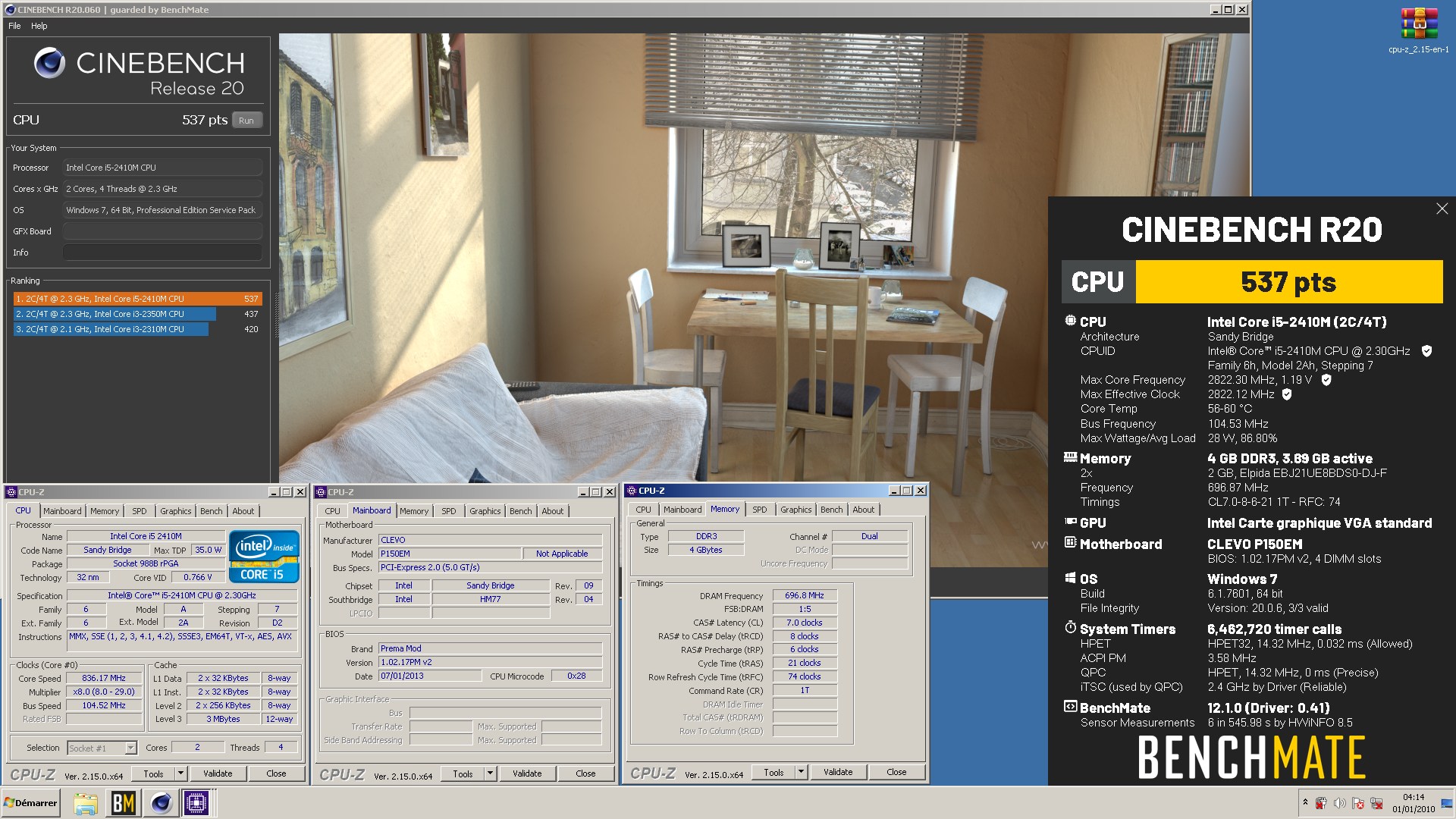Image resolution: width=1456 pixels, height=819 pixels.
Task: Expand Tools dropdown arrow in right CPU-Z
Action: [801, 772]
